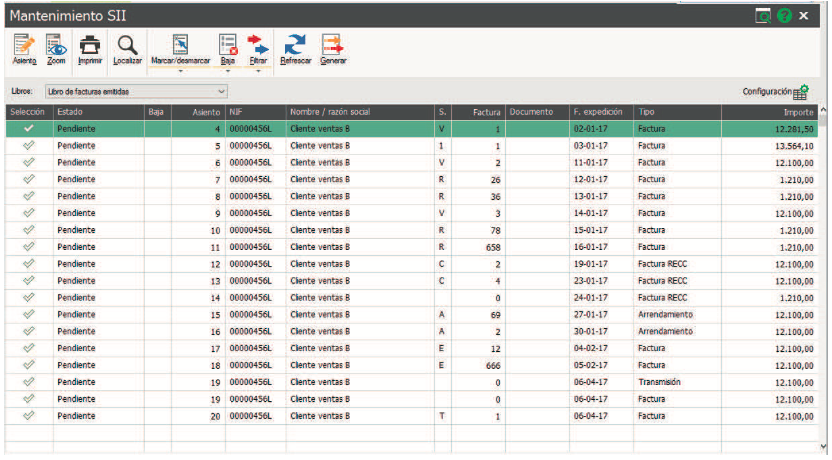Viewport: 832px width, 460px height.
Task: Toggle selection check for Asiento 9 row
Action: pos(29,213)
